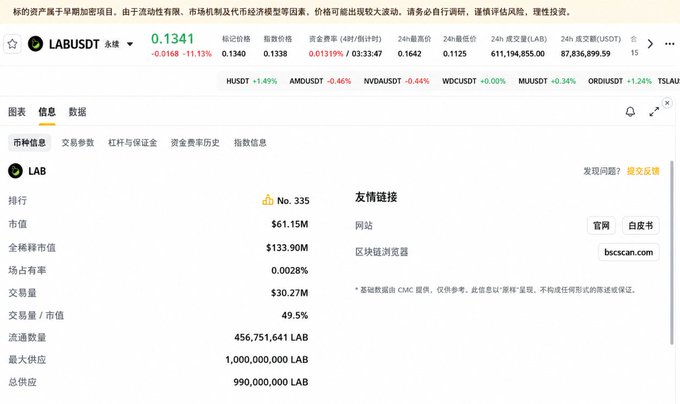The image size is (680, 404).
Task: Open the 指数信息 sub-tab
Action: tap(250, 143)
